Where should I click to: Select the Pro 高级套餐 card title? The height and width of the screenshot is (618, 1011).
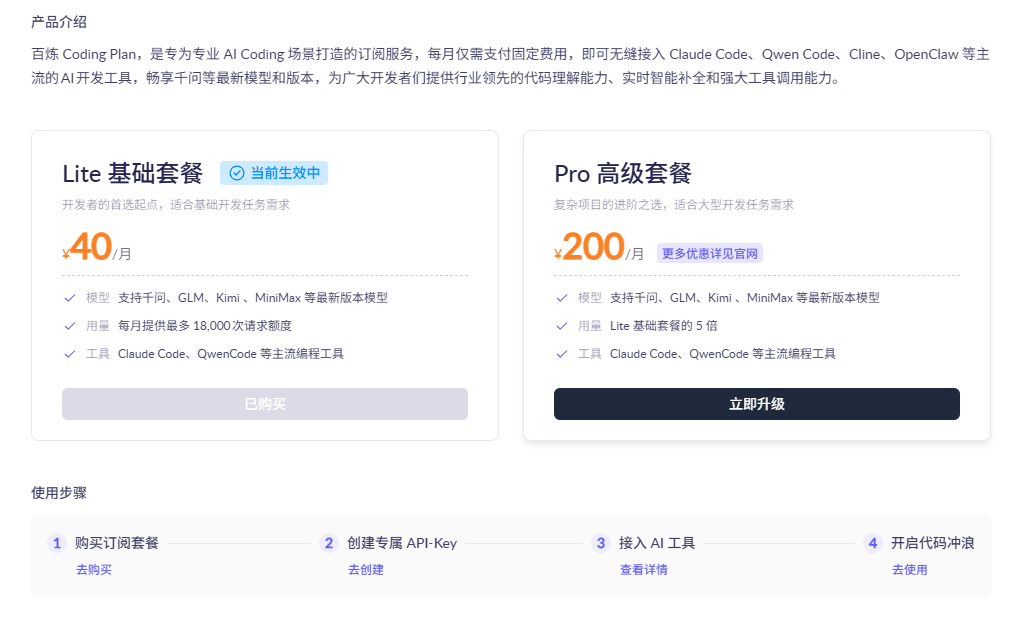click(623, 173)
